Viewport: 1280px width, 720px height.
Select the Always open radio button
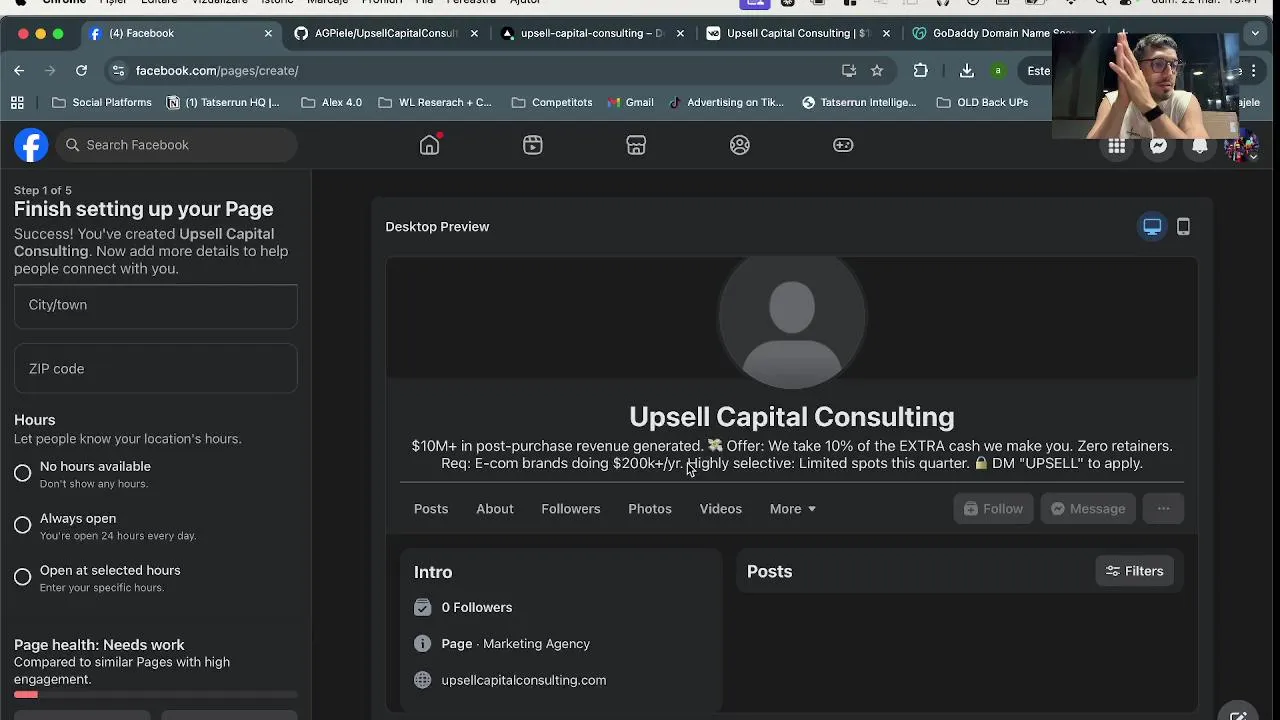coord(22,525)
